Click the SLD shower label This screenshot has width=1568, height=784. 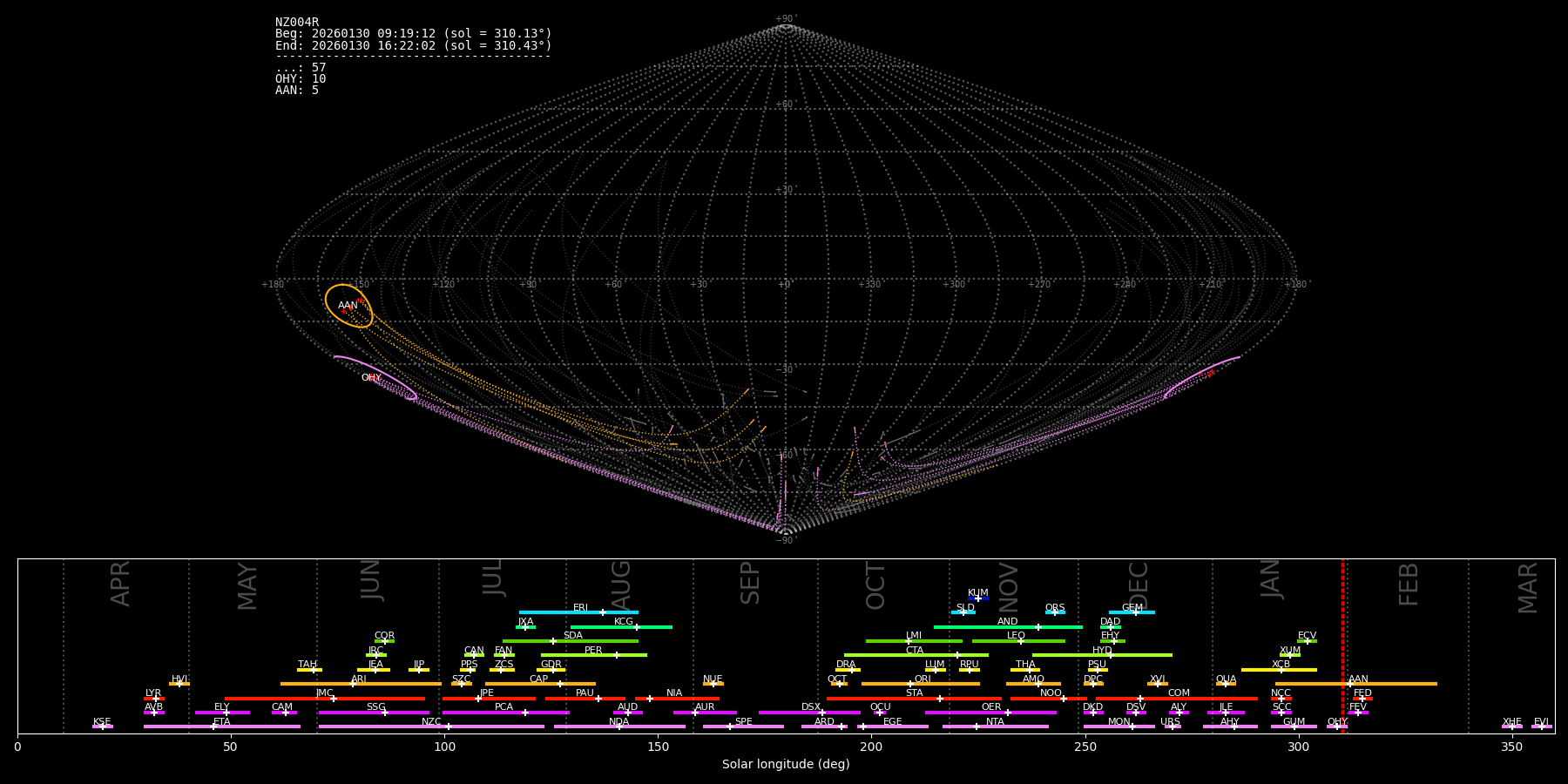(x=965, y=608)
